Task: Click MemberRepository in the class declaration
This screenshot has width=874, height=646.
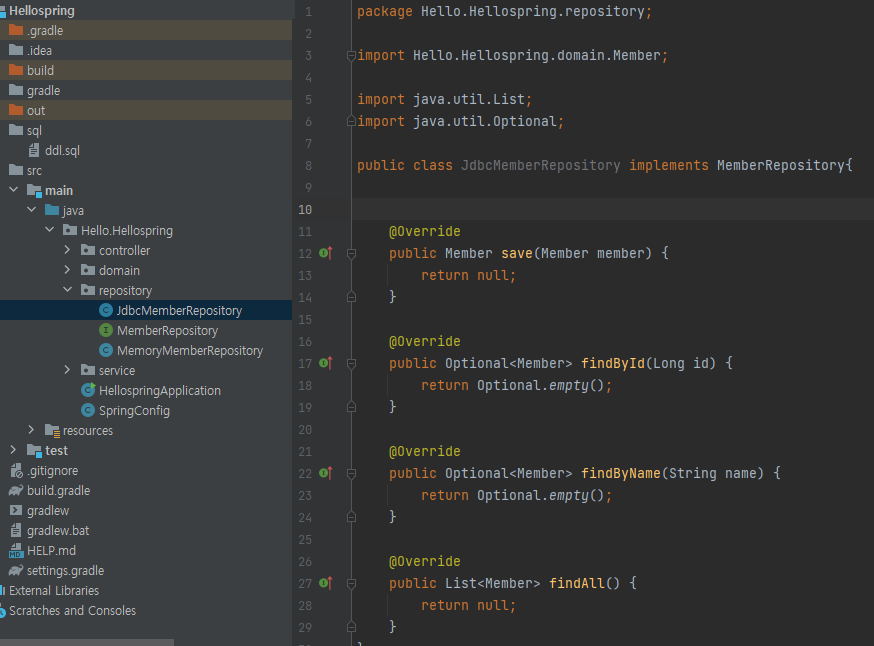Action: point(780,166)
